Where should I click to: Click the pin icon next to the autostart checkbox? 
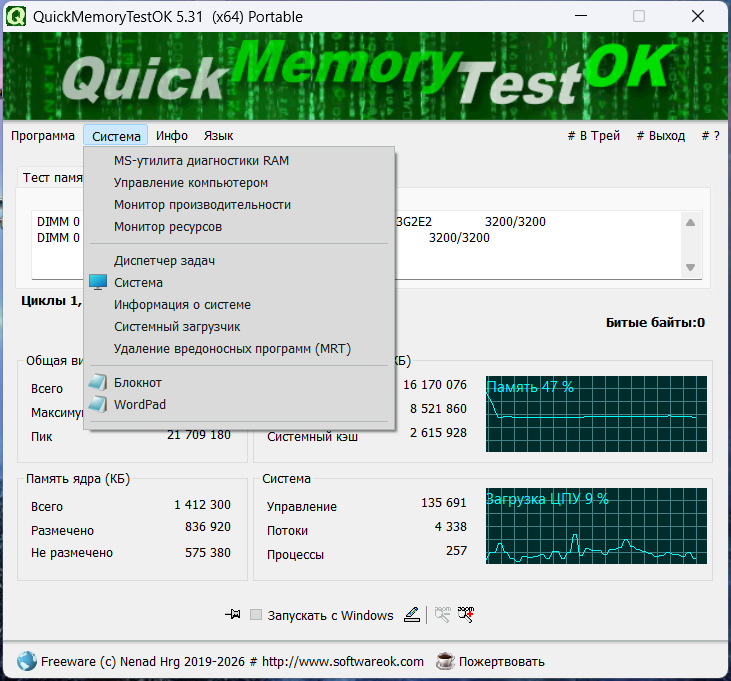pos(234,615)
